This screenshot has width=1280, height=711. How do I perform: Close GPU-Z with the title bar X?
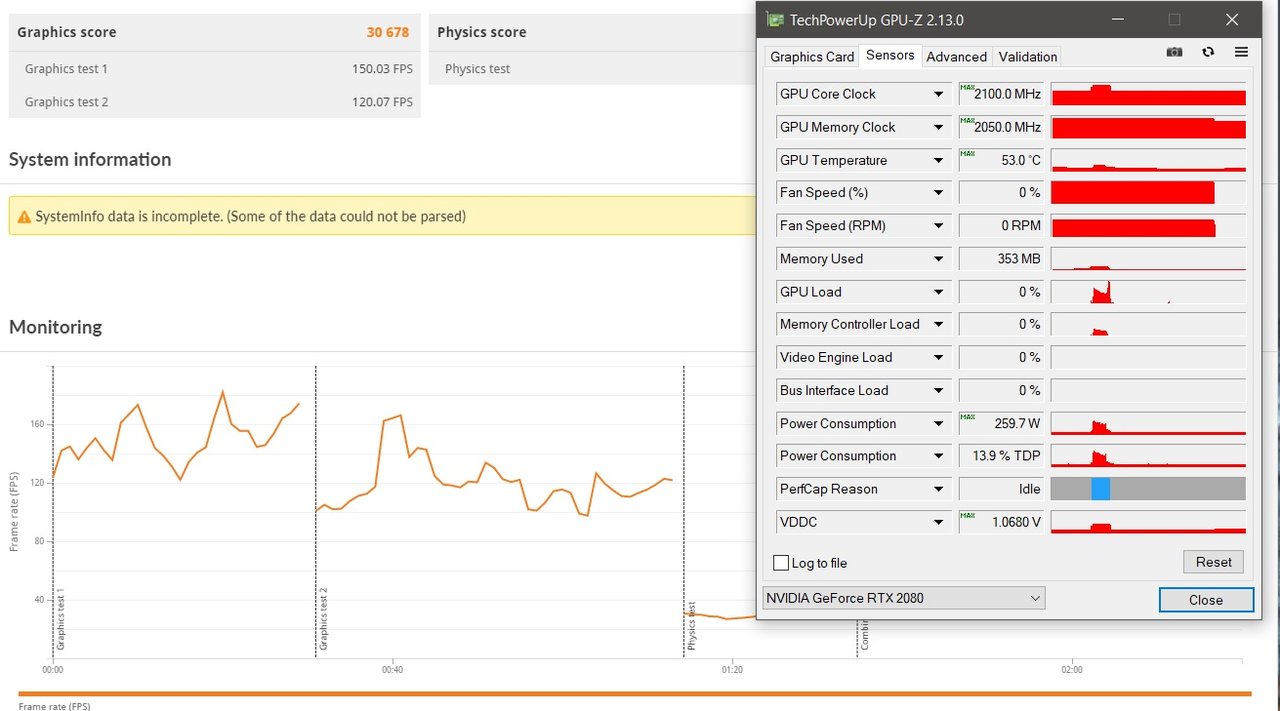coord(1231,19)
